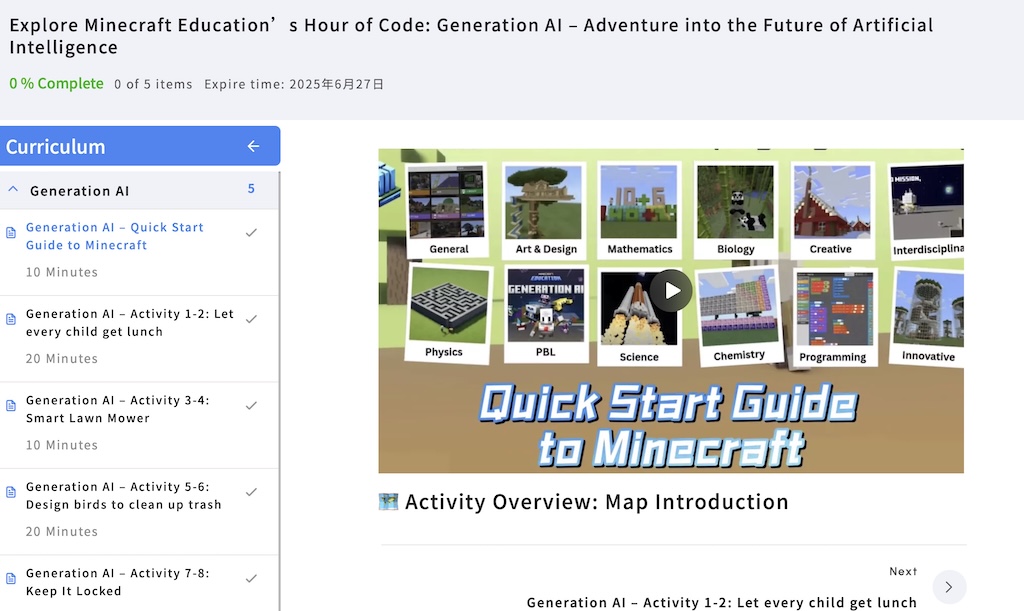Click the PBL Generation AI category card
Image resolution: width=1024 pixels, height=611 pixels.
[546, 313]
